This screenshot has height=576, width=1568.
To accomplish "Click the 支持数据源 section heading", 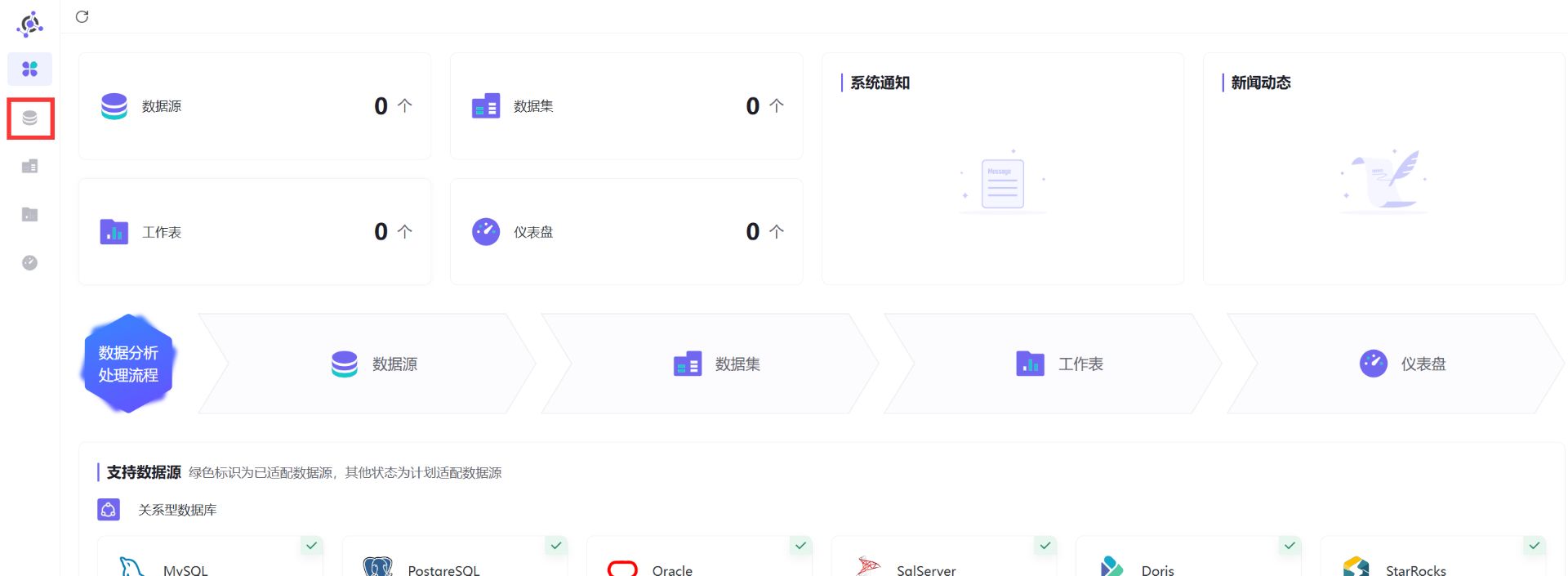I will pos(144,472).
